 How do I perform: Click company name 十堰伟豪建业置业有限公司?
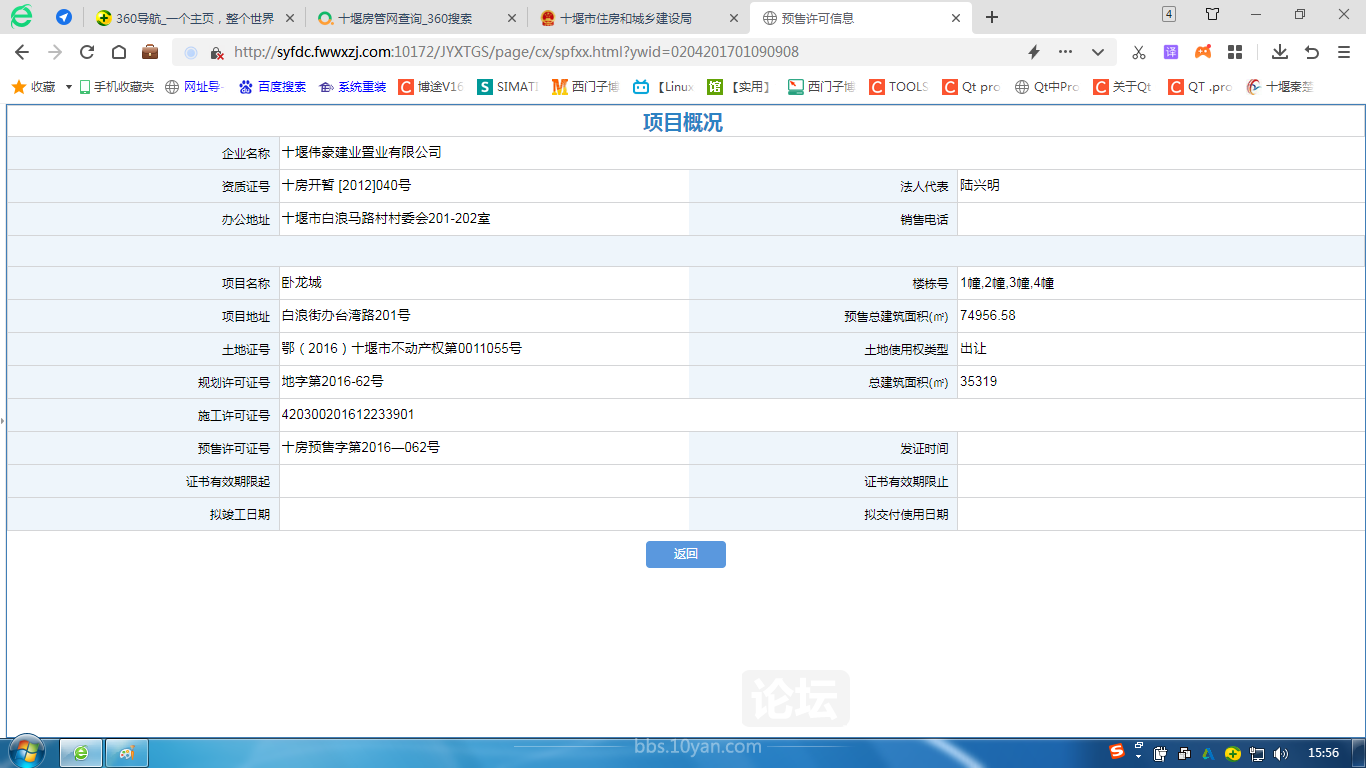(361, 152)
